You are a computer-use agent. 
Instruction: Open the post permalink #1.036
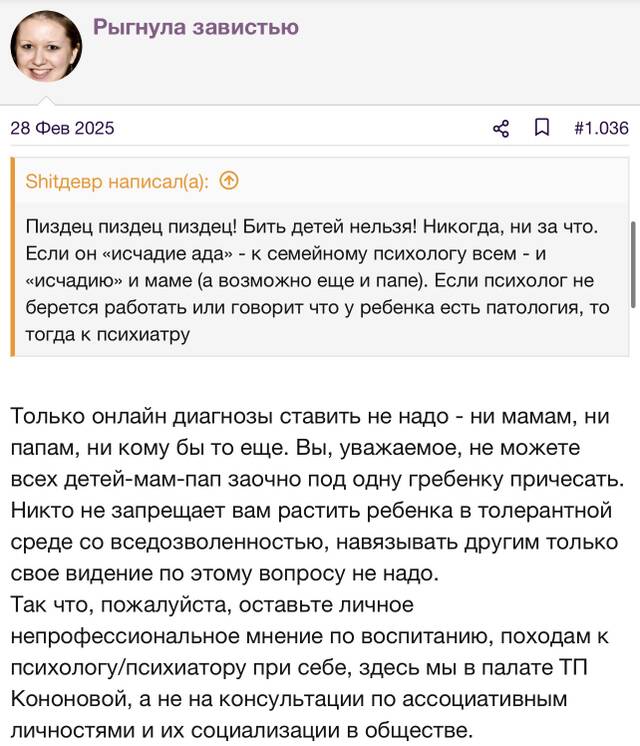(x=601, y=128)
